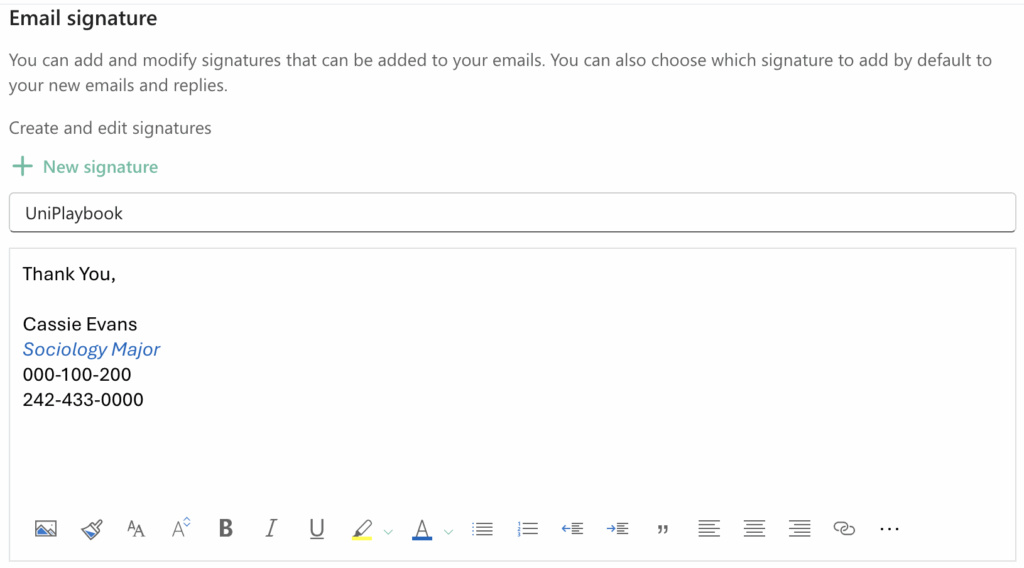1024x568 pixels.
Task: Open the font size tool
Action: pos(136,529)
